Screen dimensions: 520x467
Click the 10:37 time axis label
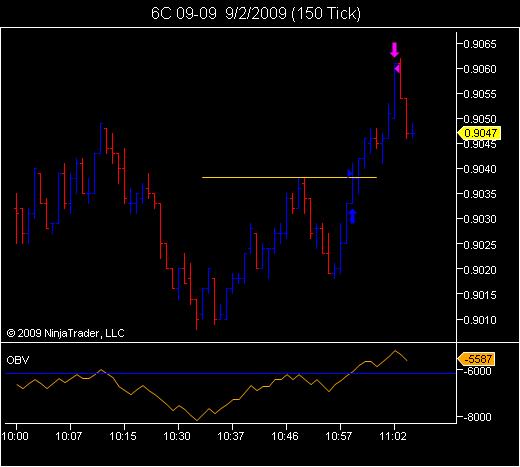tap(231, 436)
